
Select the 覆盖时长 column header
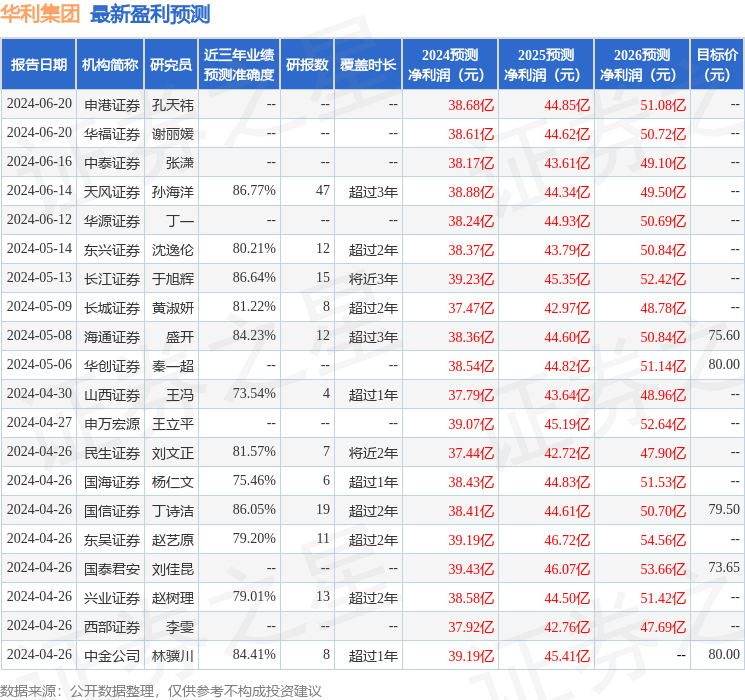(368, 65)
